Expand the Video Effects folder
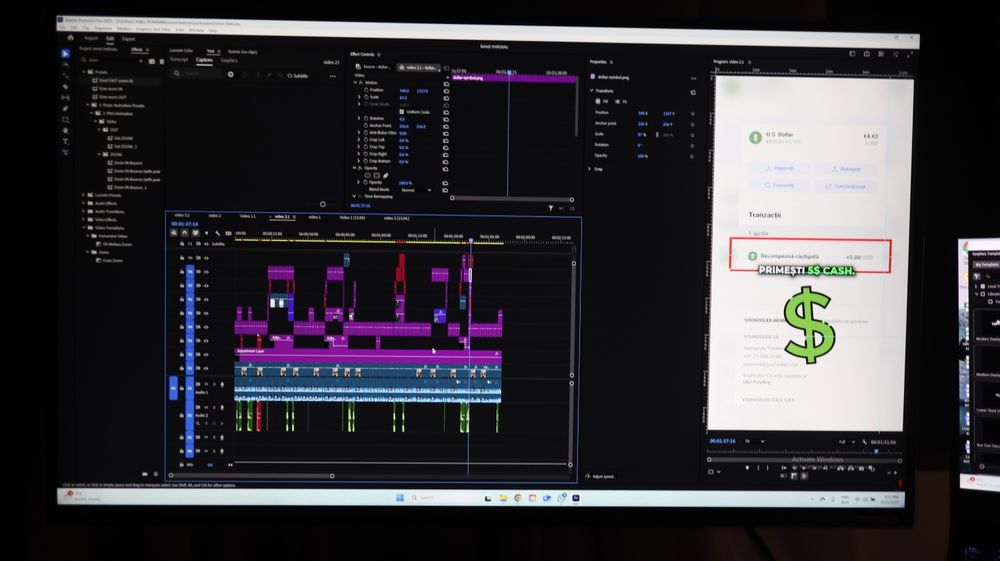This screenshot has height=561, width=1000. click(x=84, y=219)
